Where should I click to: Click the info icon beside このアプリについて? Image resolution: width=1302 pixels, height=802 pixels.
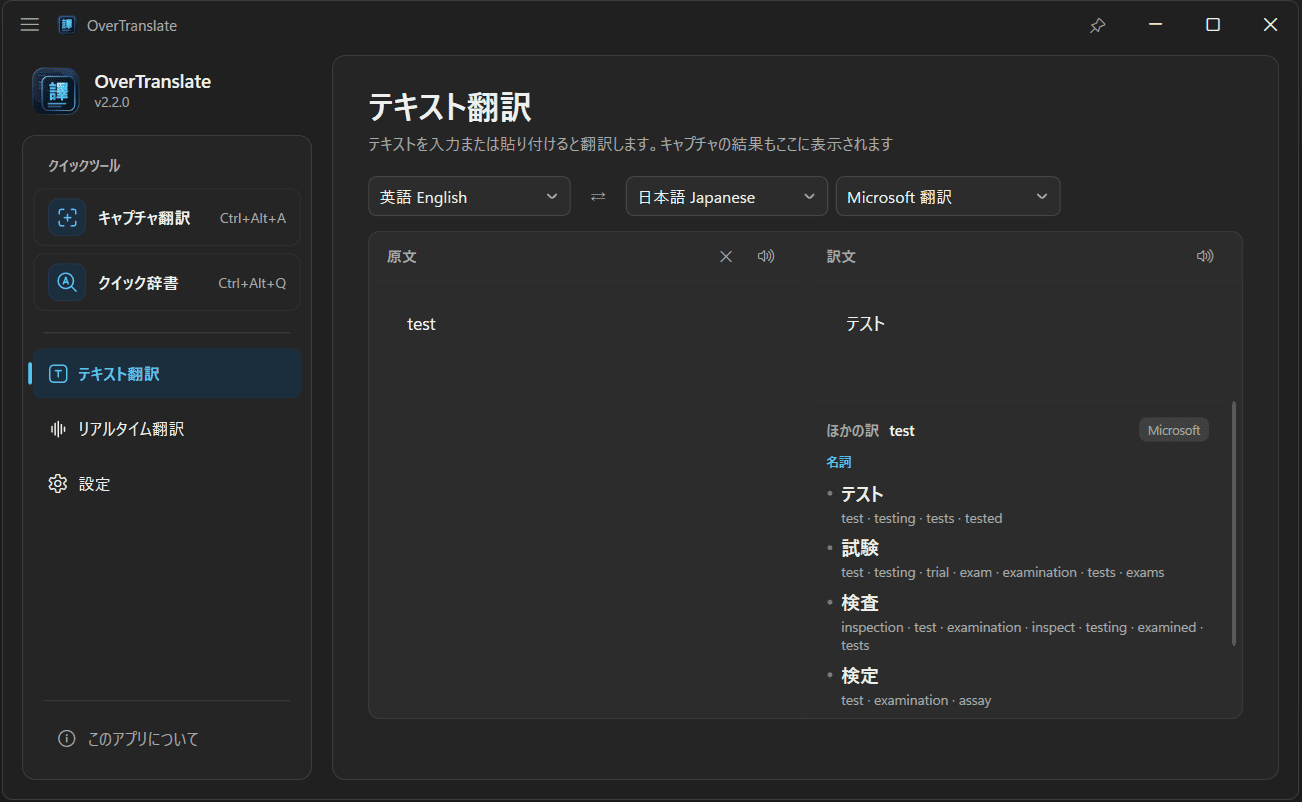67,739
